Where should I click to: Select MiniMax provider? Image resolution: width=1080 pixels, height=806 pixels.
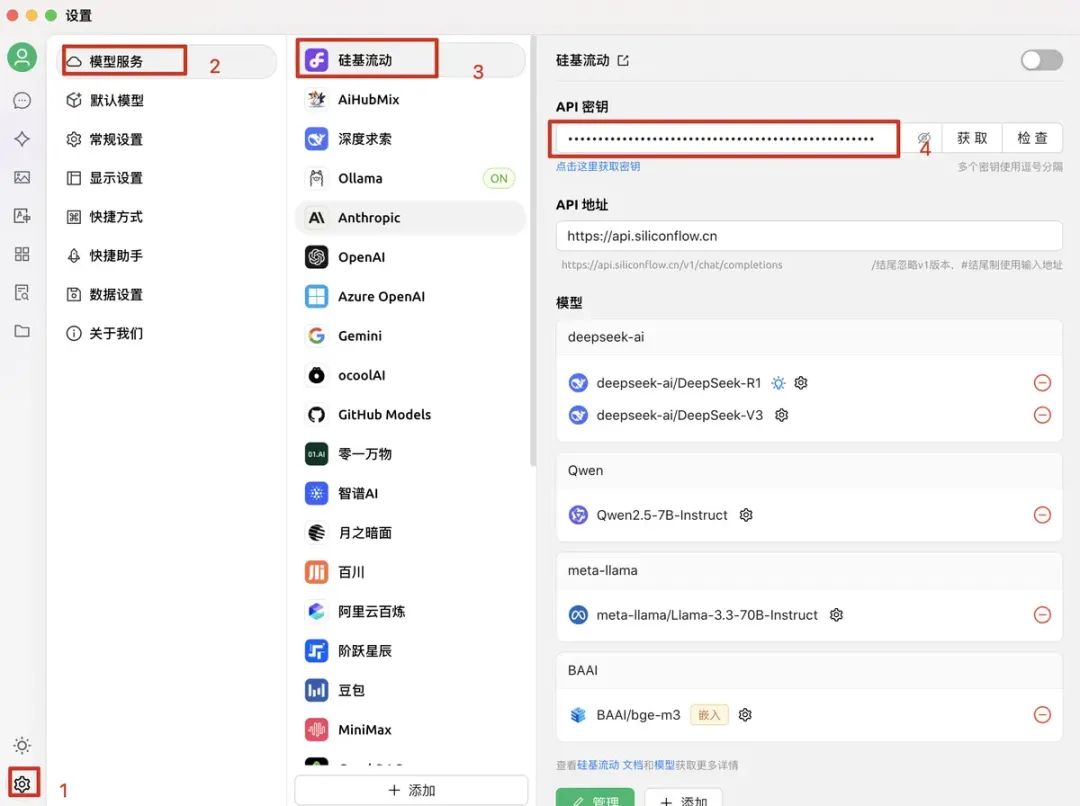[x=411, y=730]
